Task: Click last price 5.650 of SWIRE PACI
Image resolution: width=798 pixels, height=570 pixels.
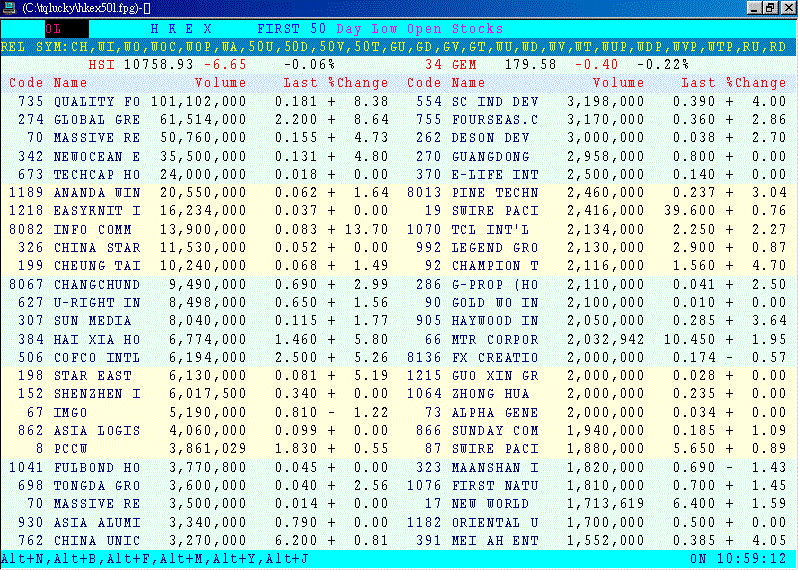Action: click(694, 449)
